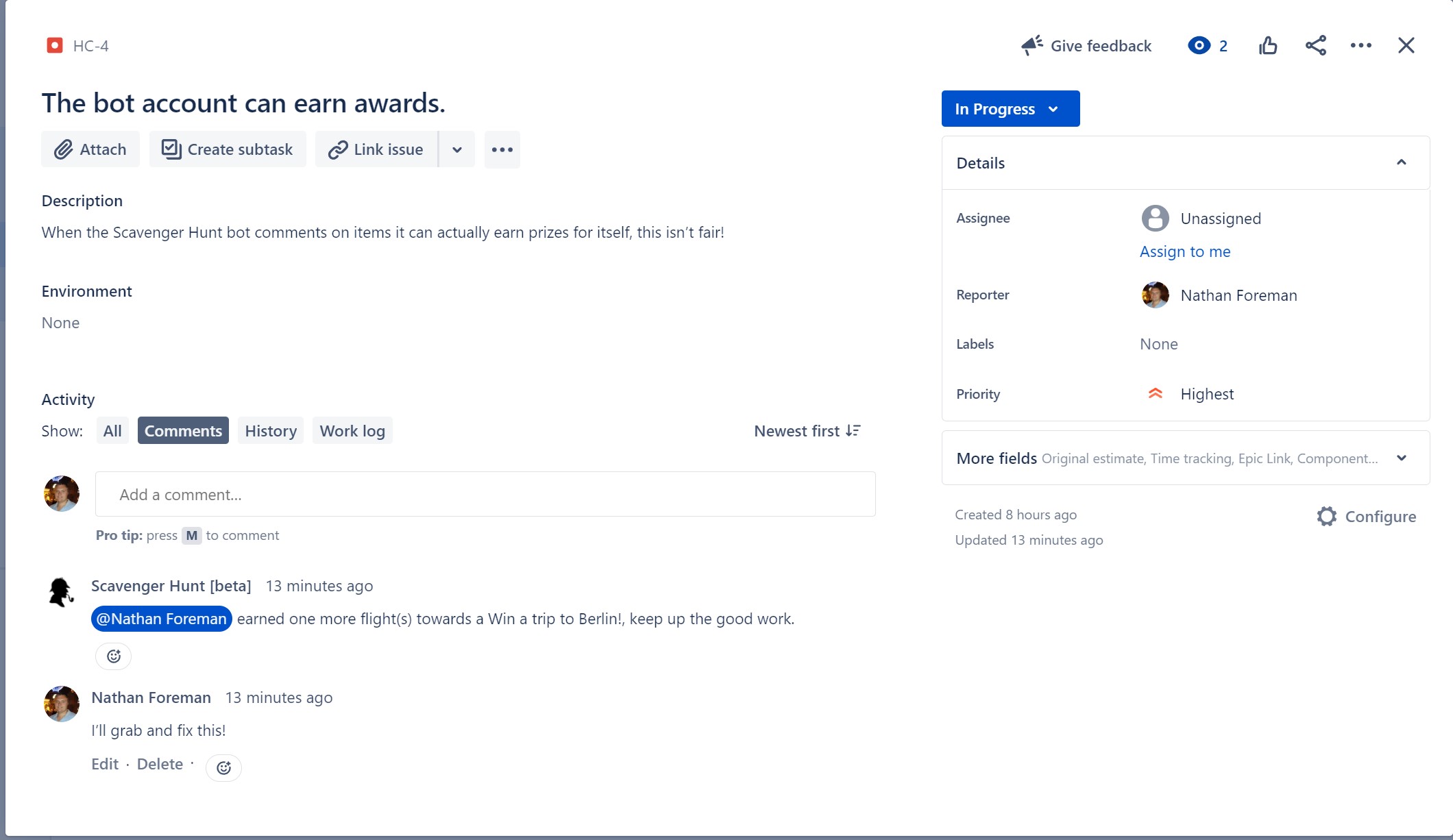Vote for the issue with thumbs up

pyautogui.click(x=1267, y=45)
